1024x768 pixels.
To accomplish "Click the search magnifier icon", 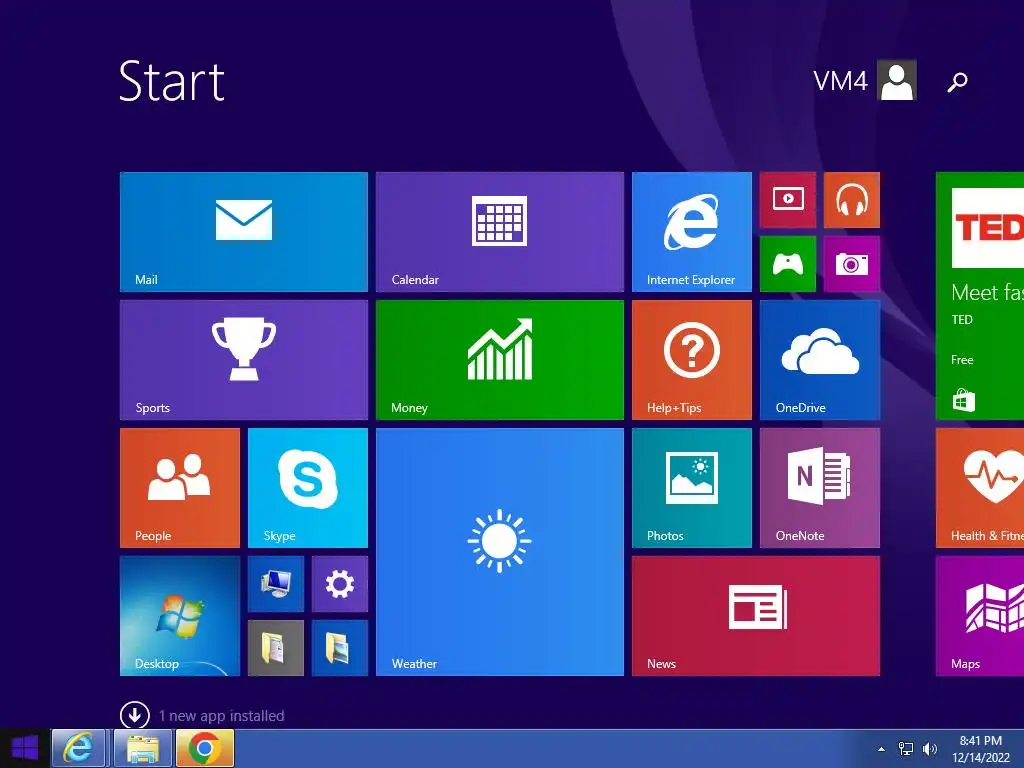I will tap(957, 82).
